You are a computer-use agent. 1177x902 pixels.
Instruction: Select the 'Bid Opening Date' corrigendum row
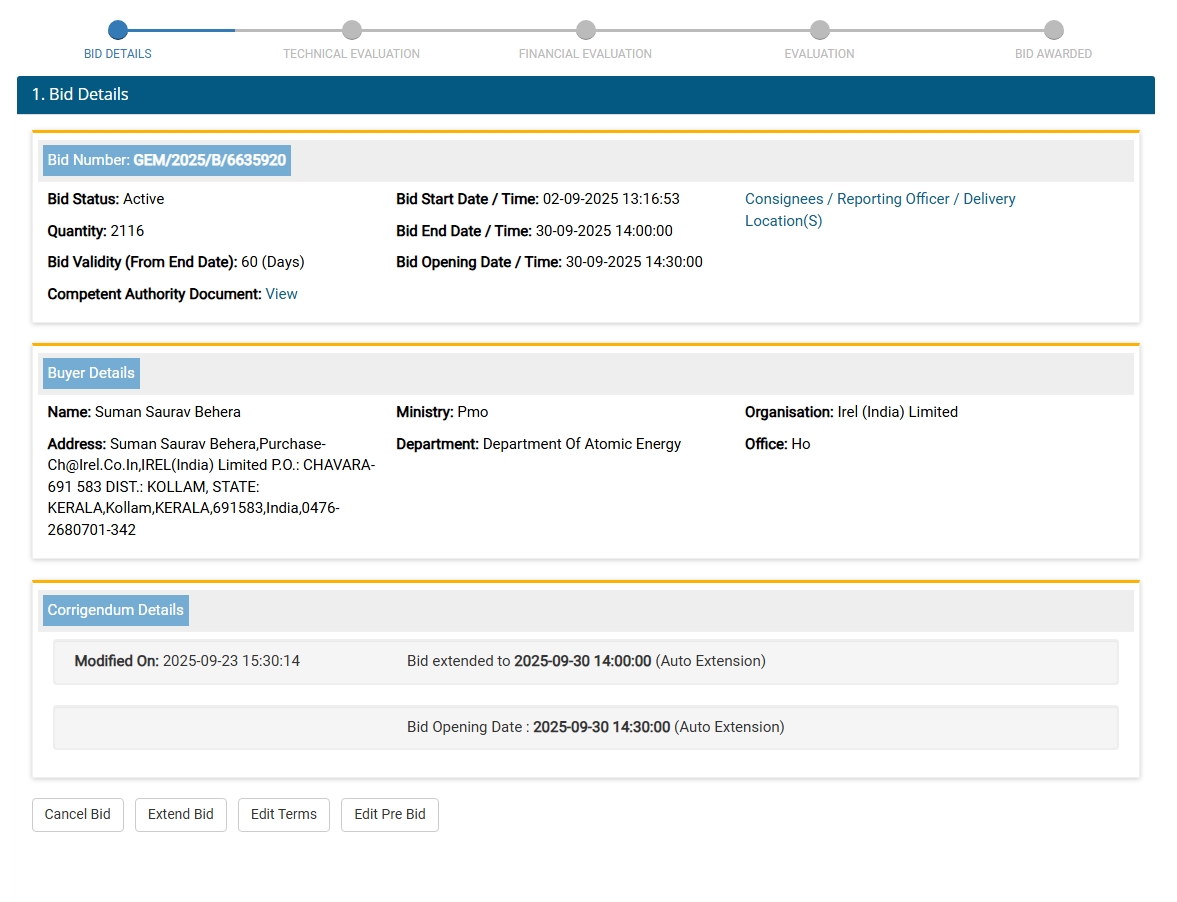[585, 727]
